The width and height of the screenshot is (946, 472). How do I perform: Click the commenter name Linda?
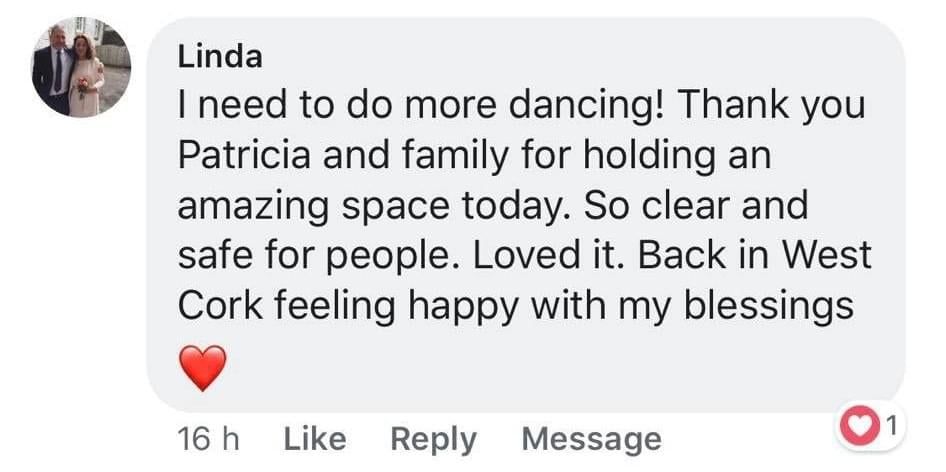[x=220, y=57]
